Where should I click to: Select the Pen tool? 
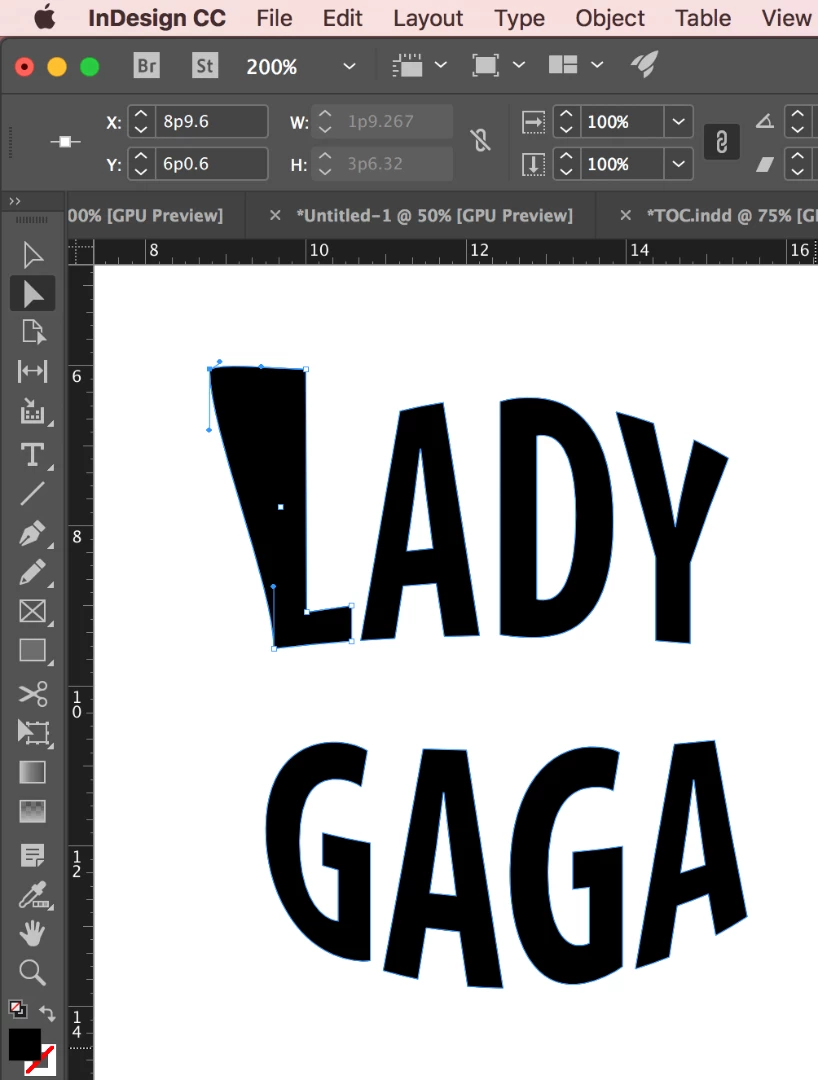[32, 533]
